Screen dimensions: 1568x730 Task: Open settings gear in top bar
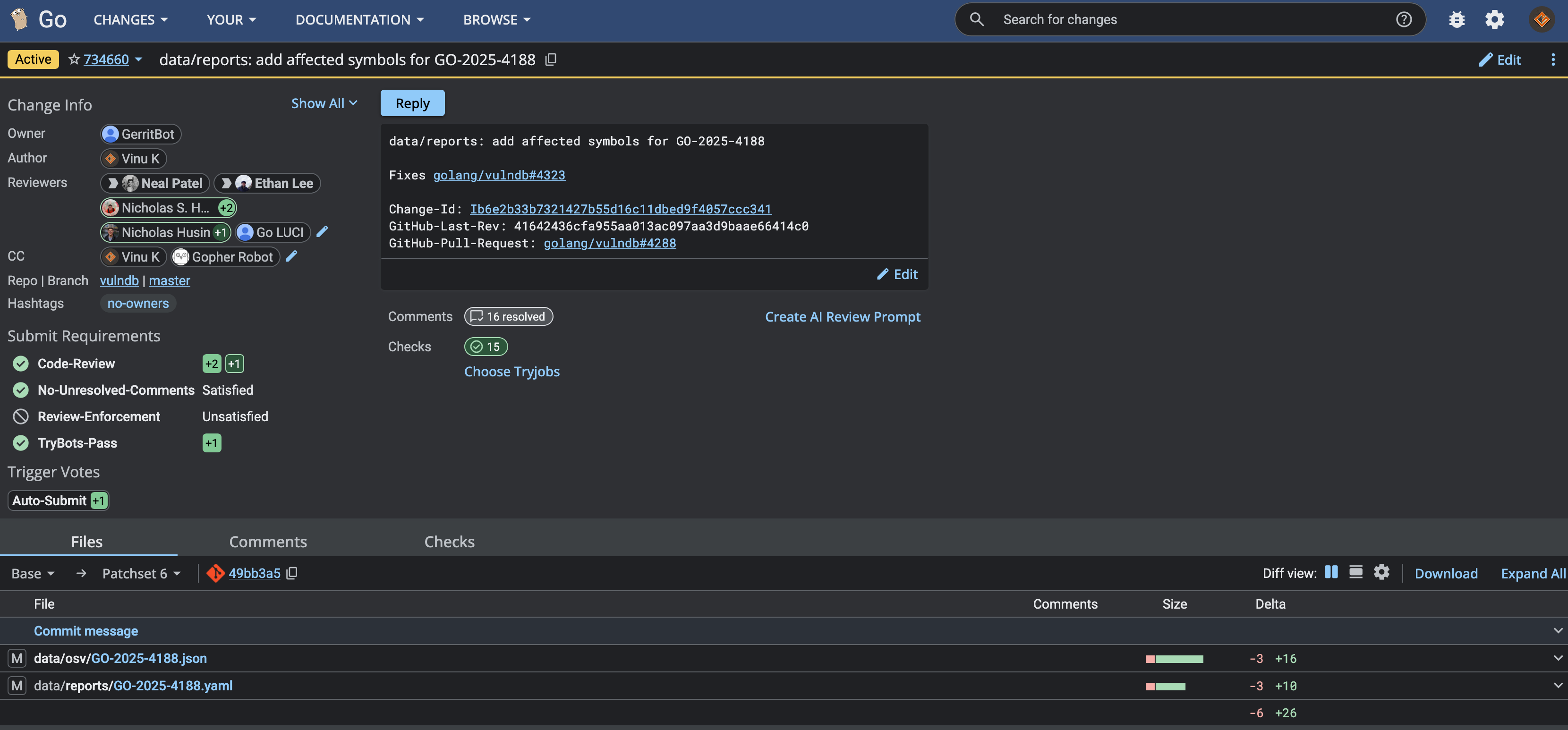click(1494, 19)
